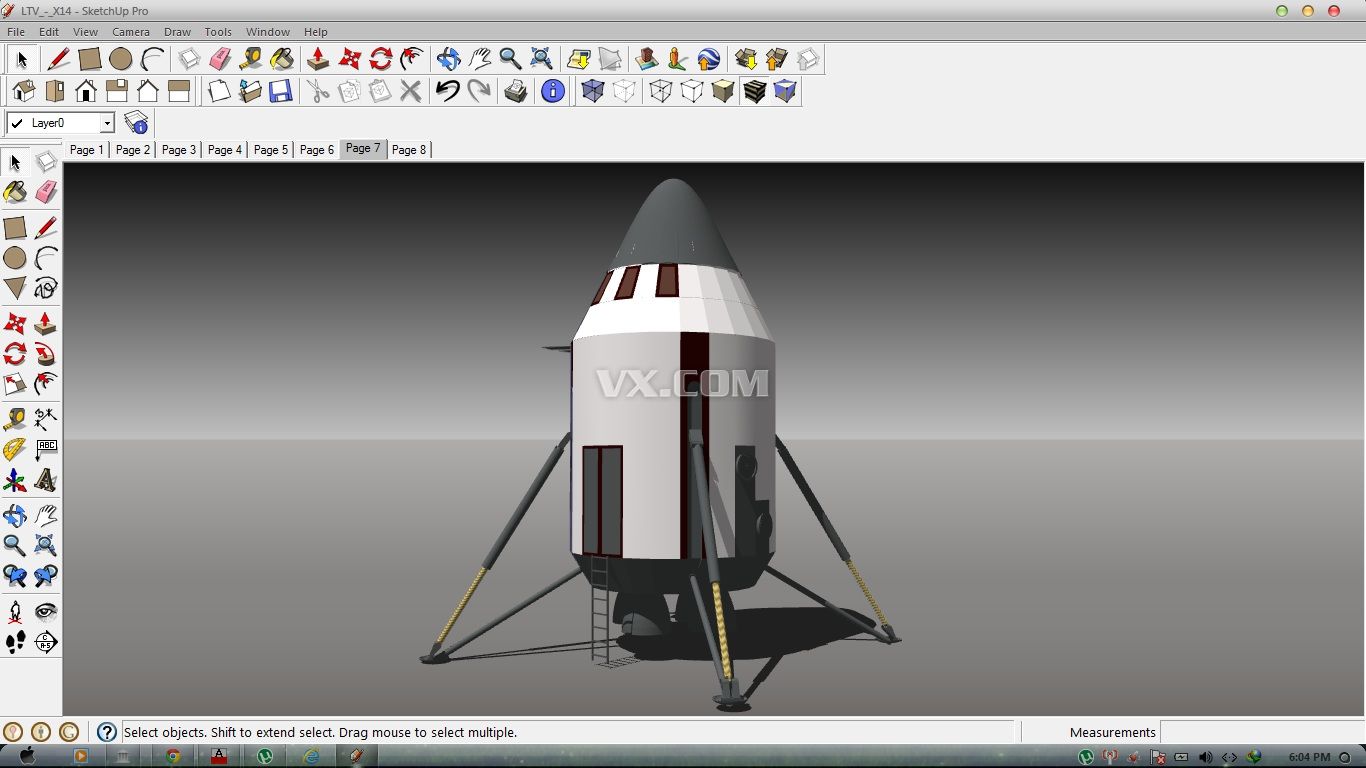Image resolution: width=1366 pixels, height=768 pixels.
Task: Switch to the Page 3 scene tab
Action: [x=179, y=149]
